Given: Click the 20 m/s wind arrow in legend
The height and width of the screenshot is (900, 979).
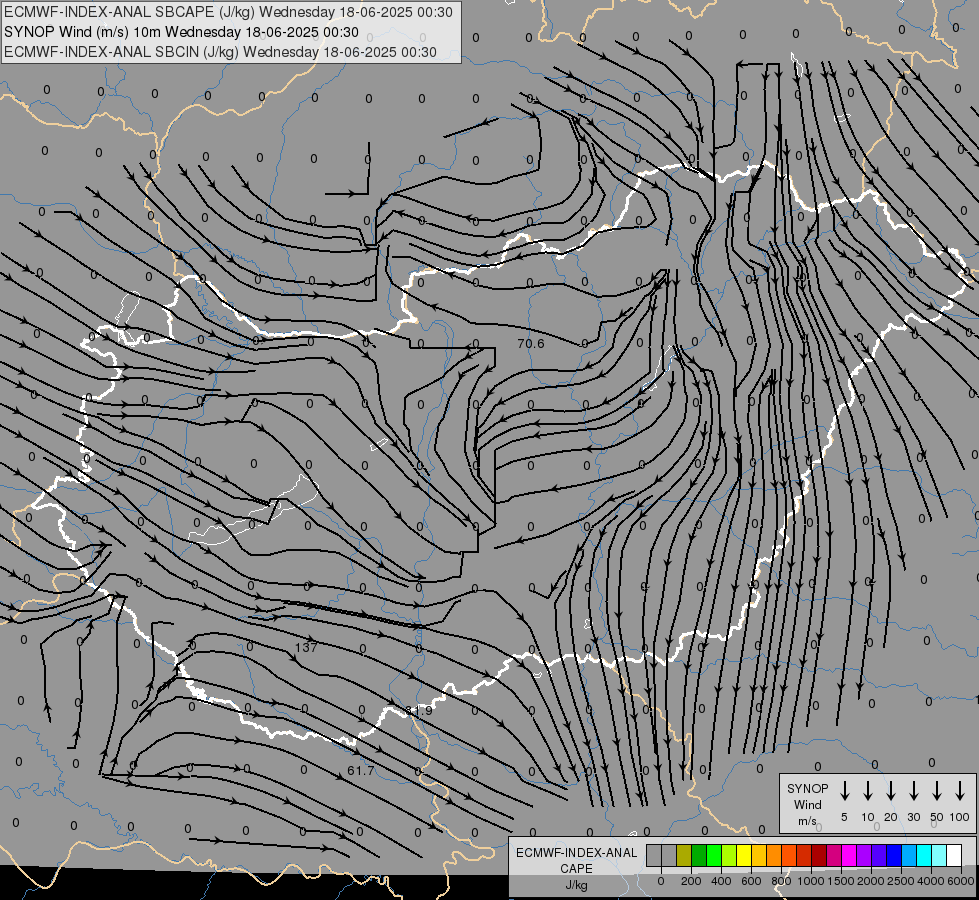Looking at the screenshot, I should coord(891,790).
